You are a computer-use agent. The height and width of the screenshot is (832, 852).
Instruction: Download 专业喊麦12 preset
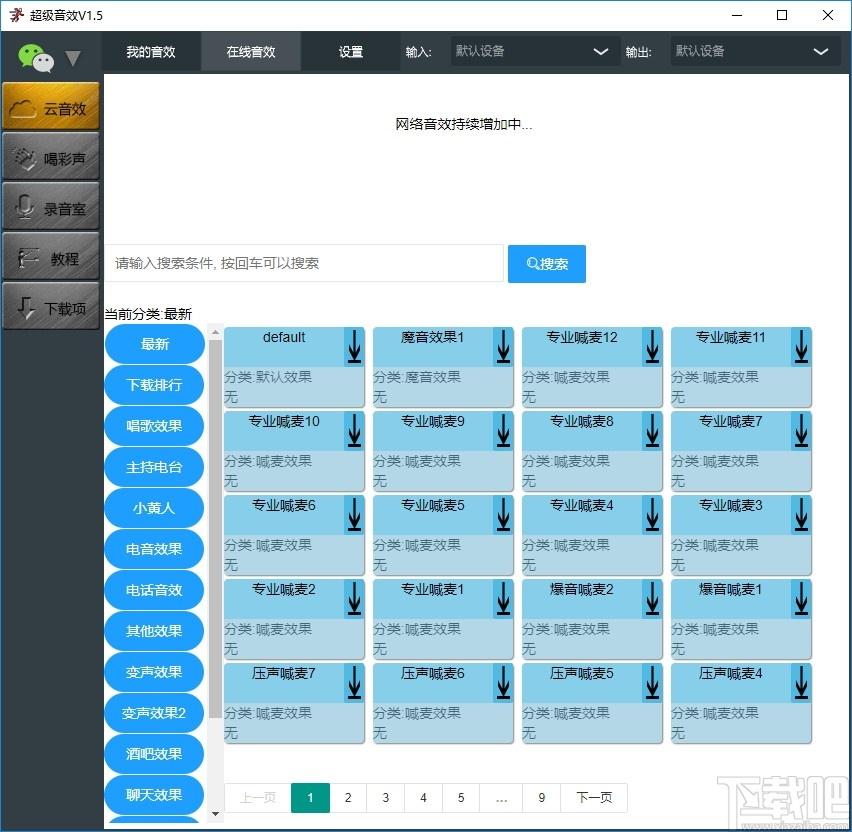(x=652, y=347)
